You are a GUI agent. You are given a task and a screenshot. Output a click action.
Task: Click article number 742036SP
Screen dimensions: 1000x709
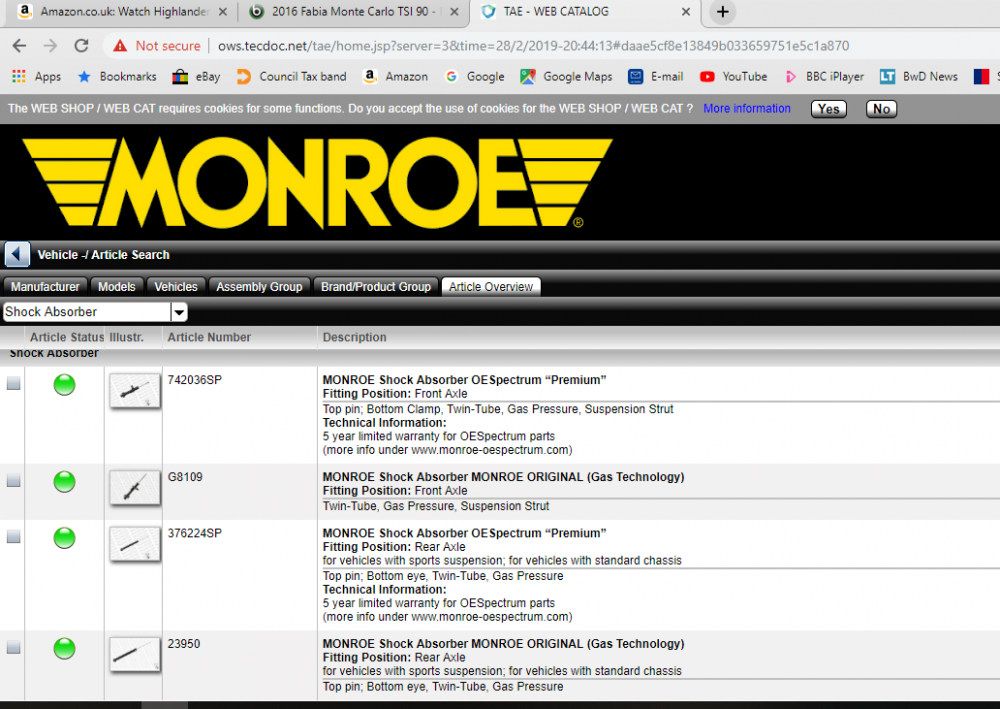195,380
